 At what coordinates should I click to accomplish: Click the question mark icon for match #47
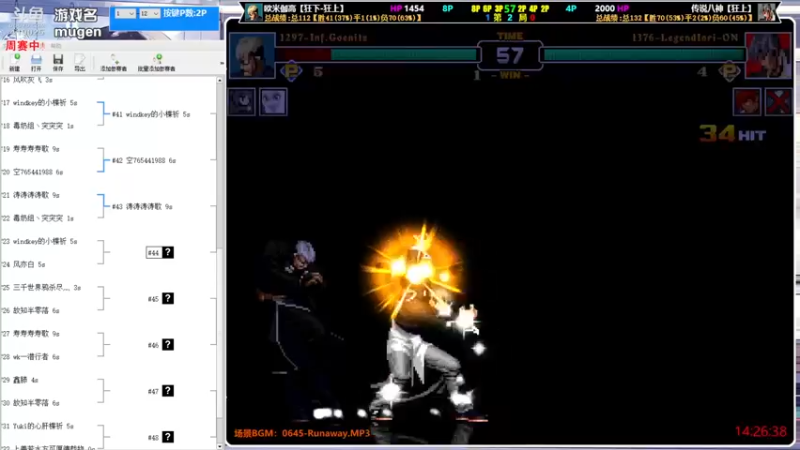168,391
